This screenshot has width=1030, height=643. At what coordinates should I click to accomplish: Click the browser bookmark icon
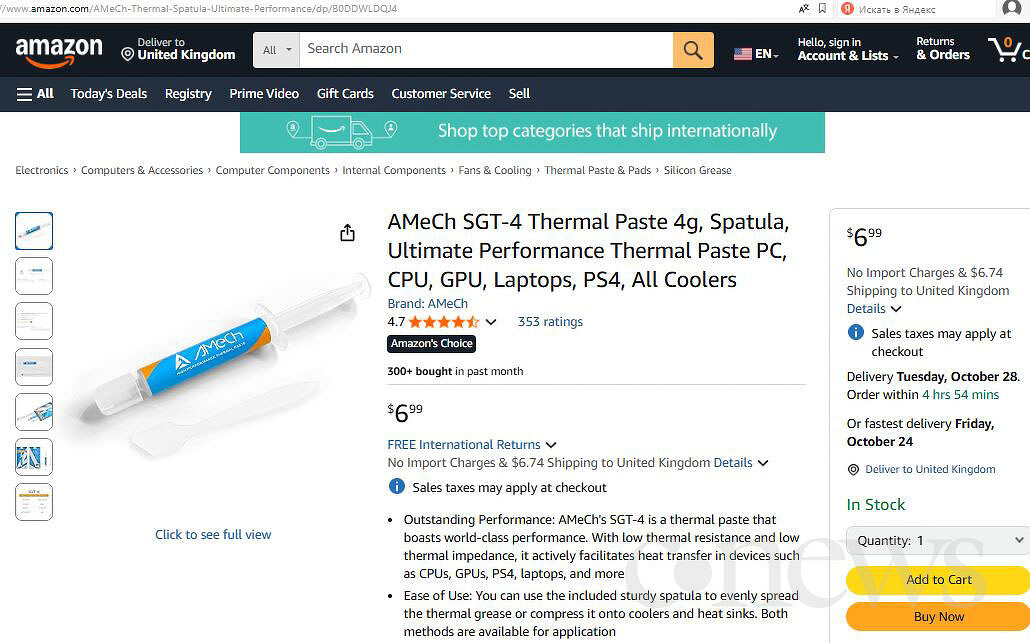(822, 9)
